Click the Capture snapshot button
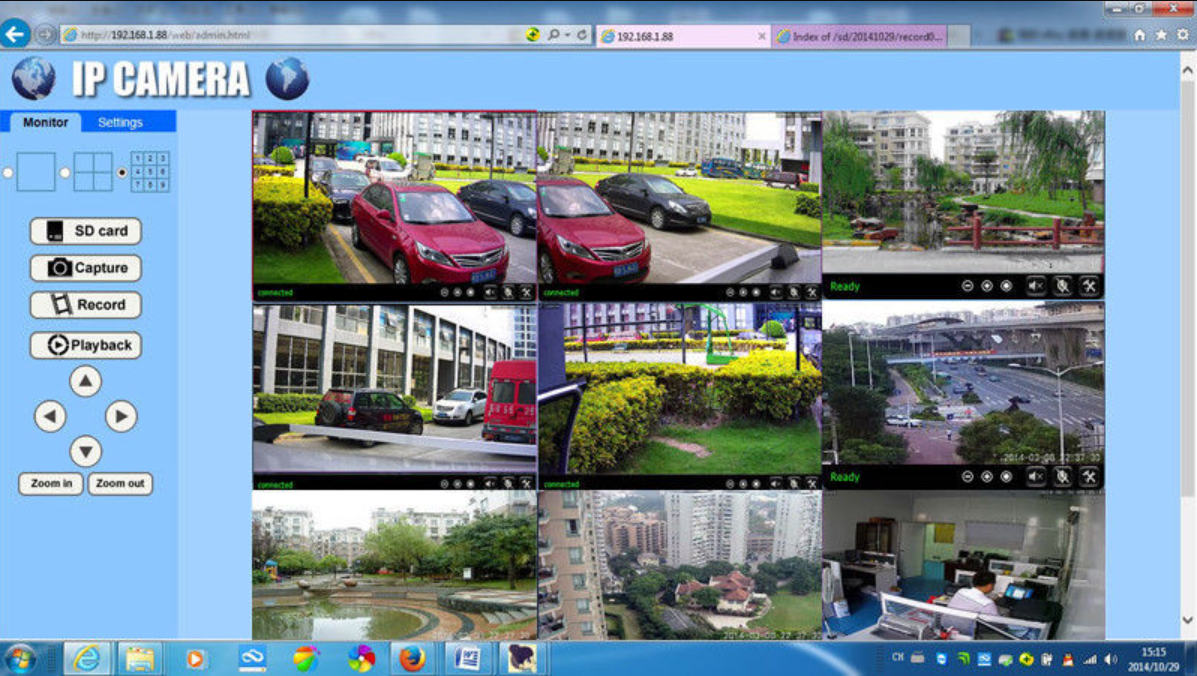This screenshot has height=676, width=1197. [x=86, y=268]
